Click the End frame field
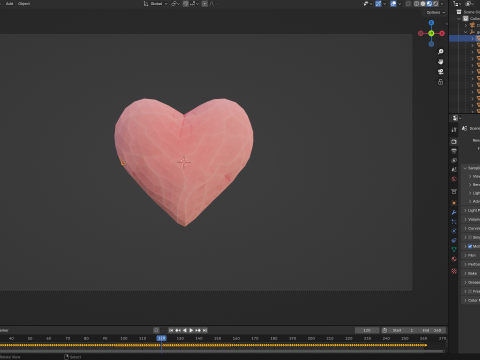Screen dimensions: 480x360 tap(432, 330)
